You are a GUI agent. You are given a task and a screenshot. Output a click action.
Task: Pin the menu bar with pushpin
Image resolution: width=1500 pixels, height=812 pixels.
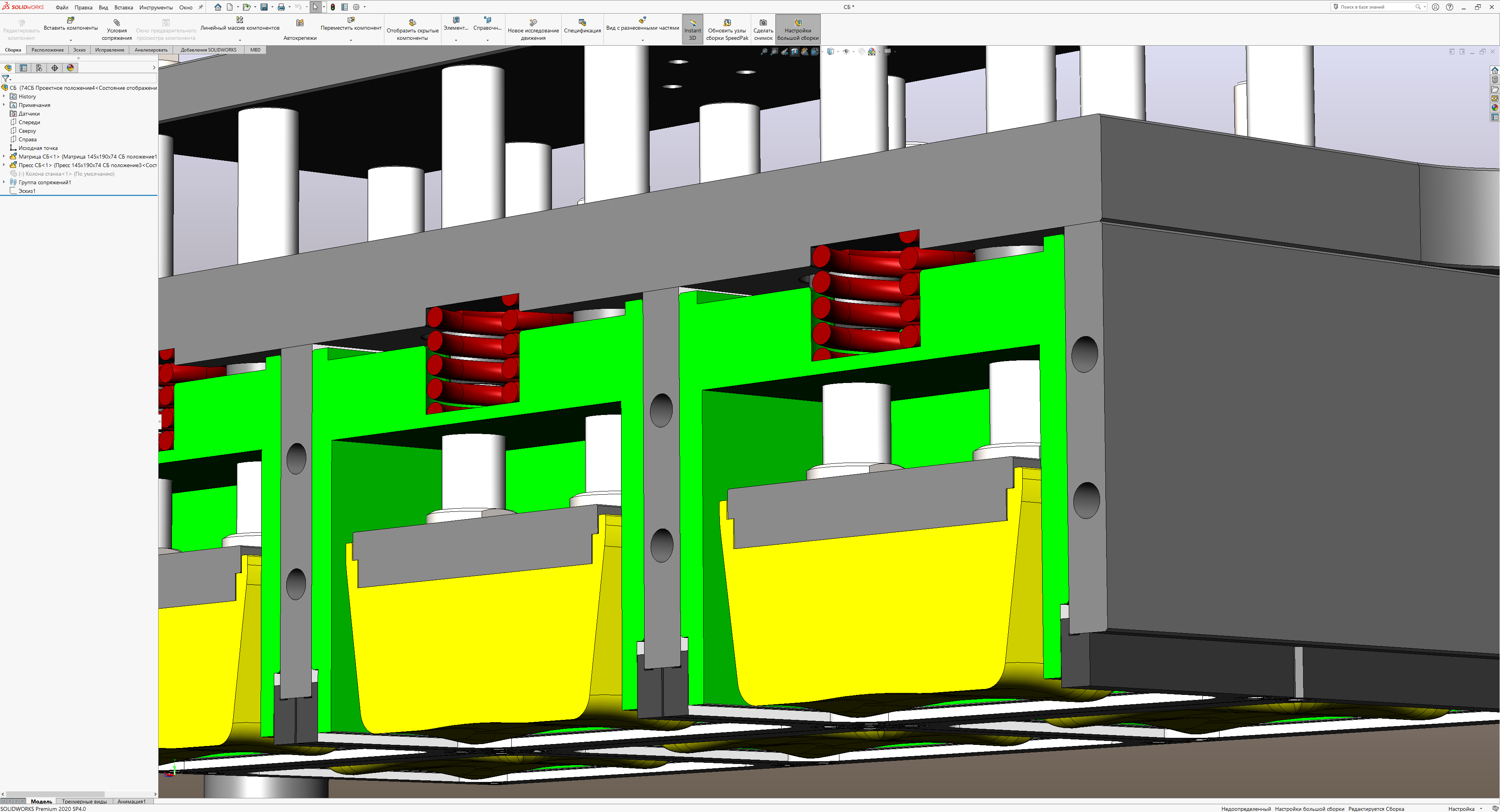[201, 7]
